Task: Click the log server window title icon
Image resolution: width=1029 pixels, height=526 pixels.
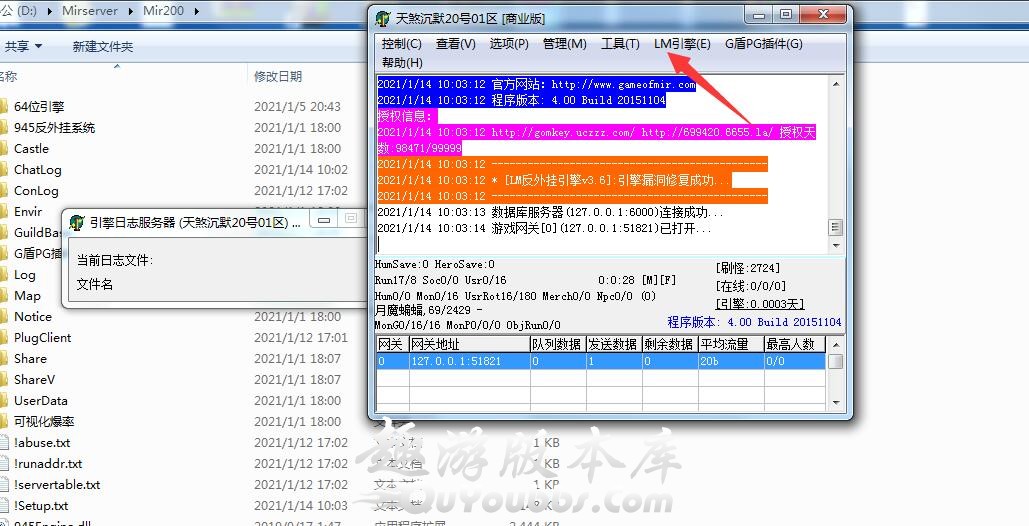Action: pos(76,222)
